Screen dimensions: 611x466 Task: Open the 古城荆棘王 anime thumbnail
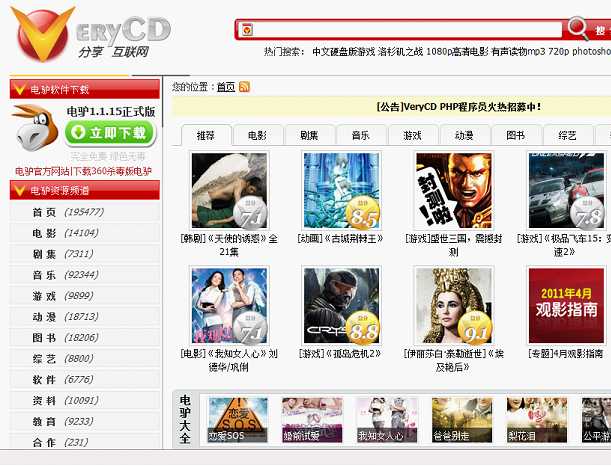point(341,191)
